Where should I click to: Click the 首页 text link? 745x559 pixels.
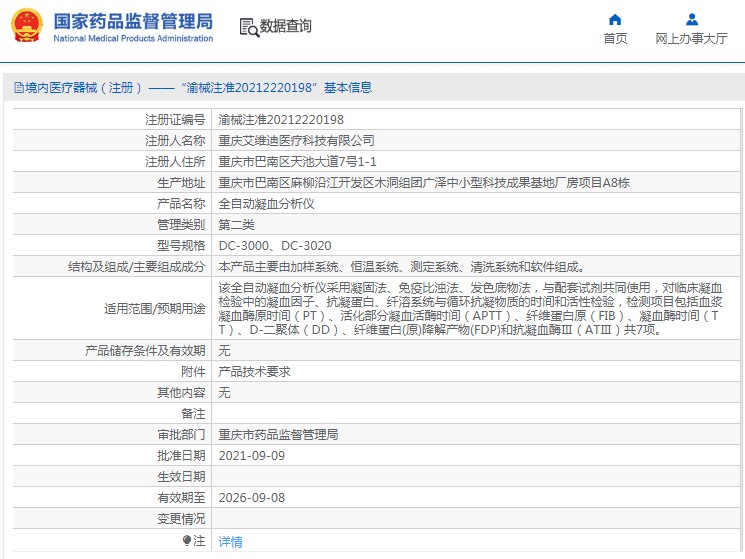point(615,38)
